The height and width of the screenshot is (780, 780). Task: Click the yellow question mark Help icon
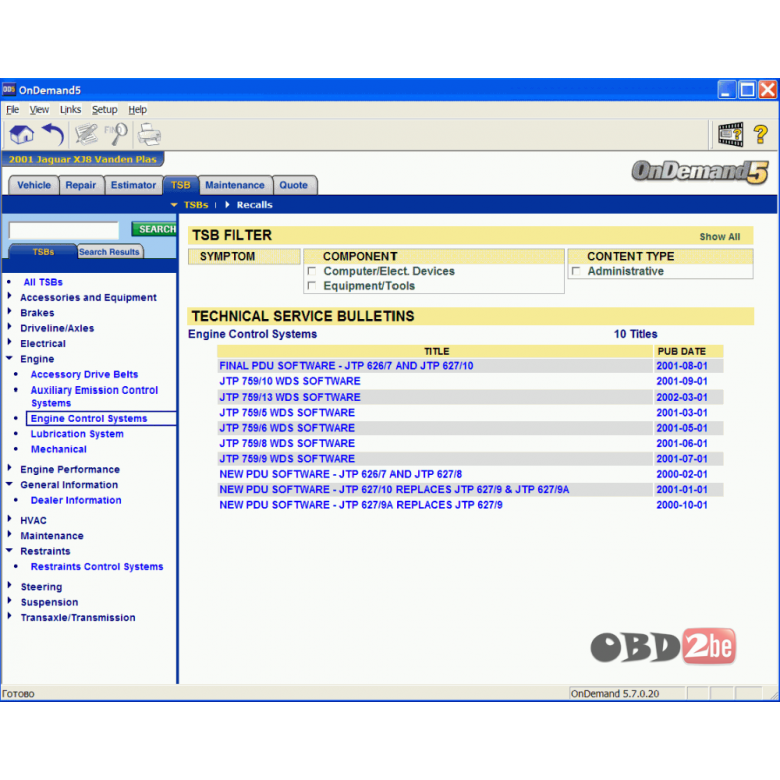click(x=760, y=134)
